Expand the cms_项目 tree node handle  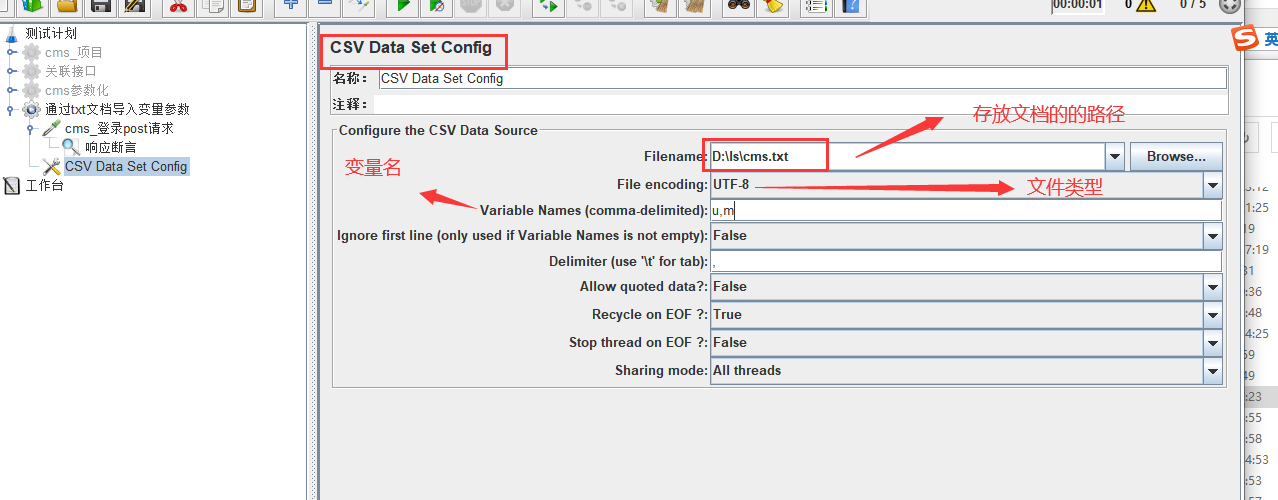point(12,52)
